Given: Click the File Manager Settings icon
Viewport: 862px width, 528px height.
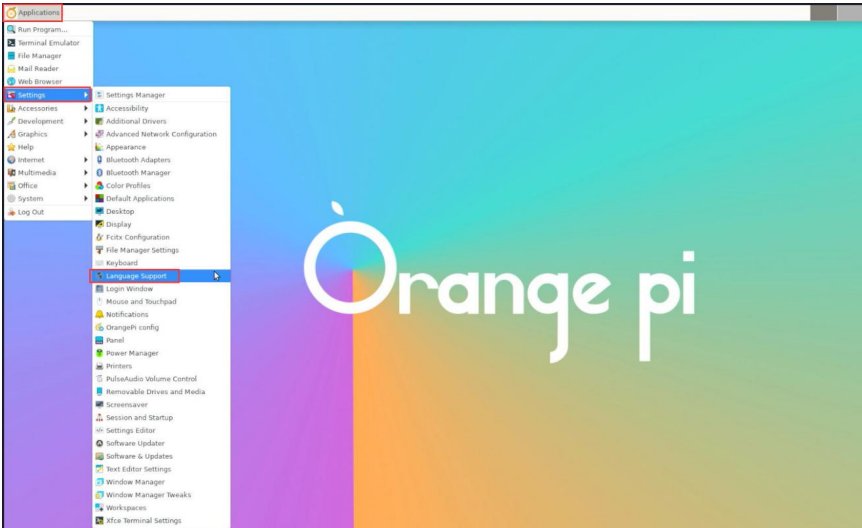Looking at the screenshot, I should 100,250.
